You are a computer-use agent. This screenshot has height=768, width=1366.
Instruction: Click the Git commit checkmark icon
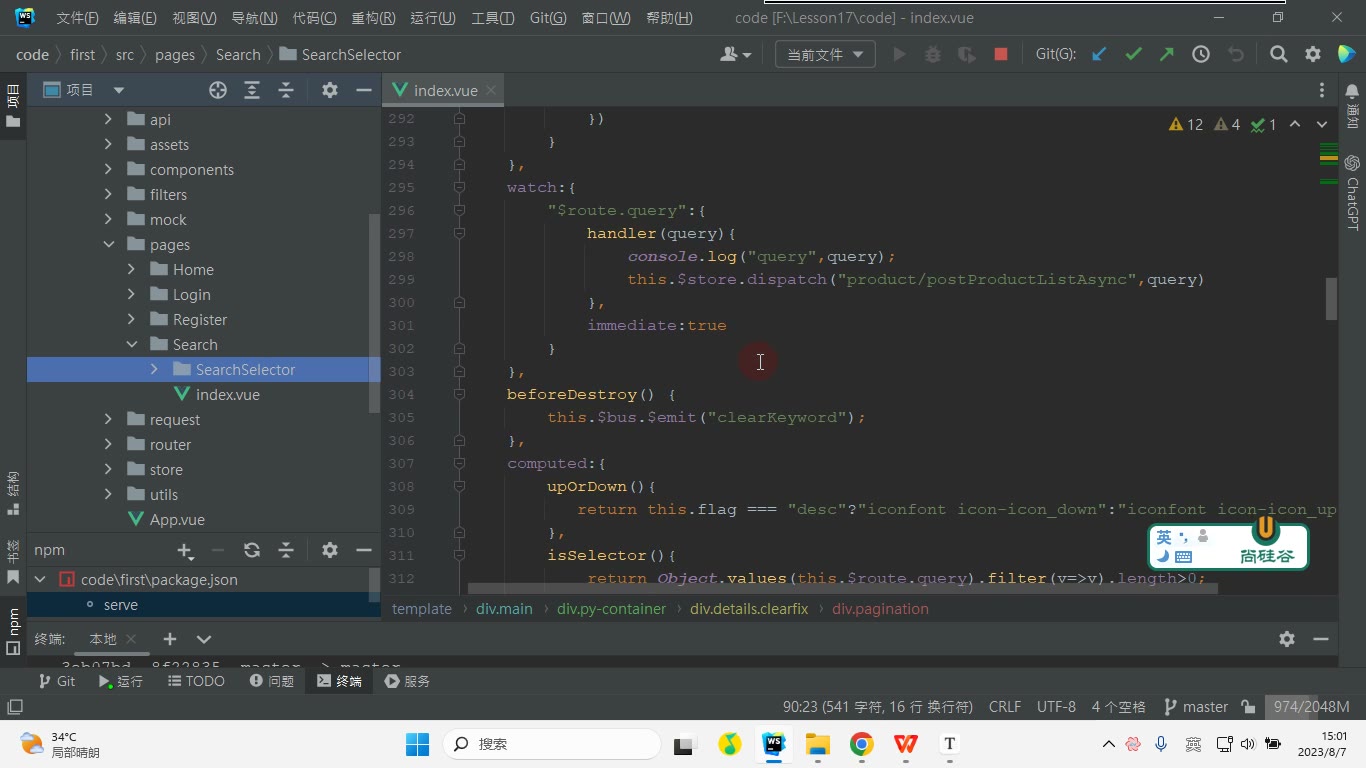1133,55
